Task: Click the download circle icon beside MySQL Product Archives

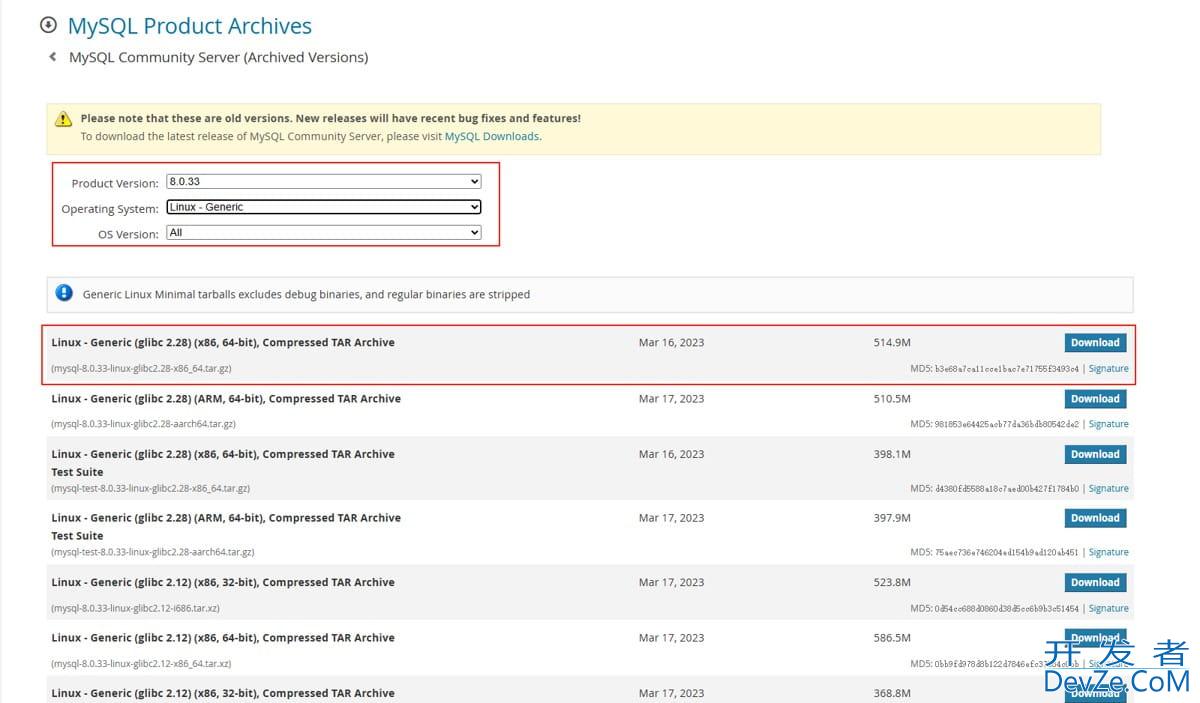Action: coord(48,25)
